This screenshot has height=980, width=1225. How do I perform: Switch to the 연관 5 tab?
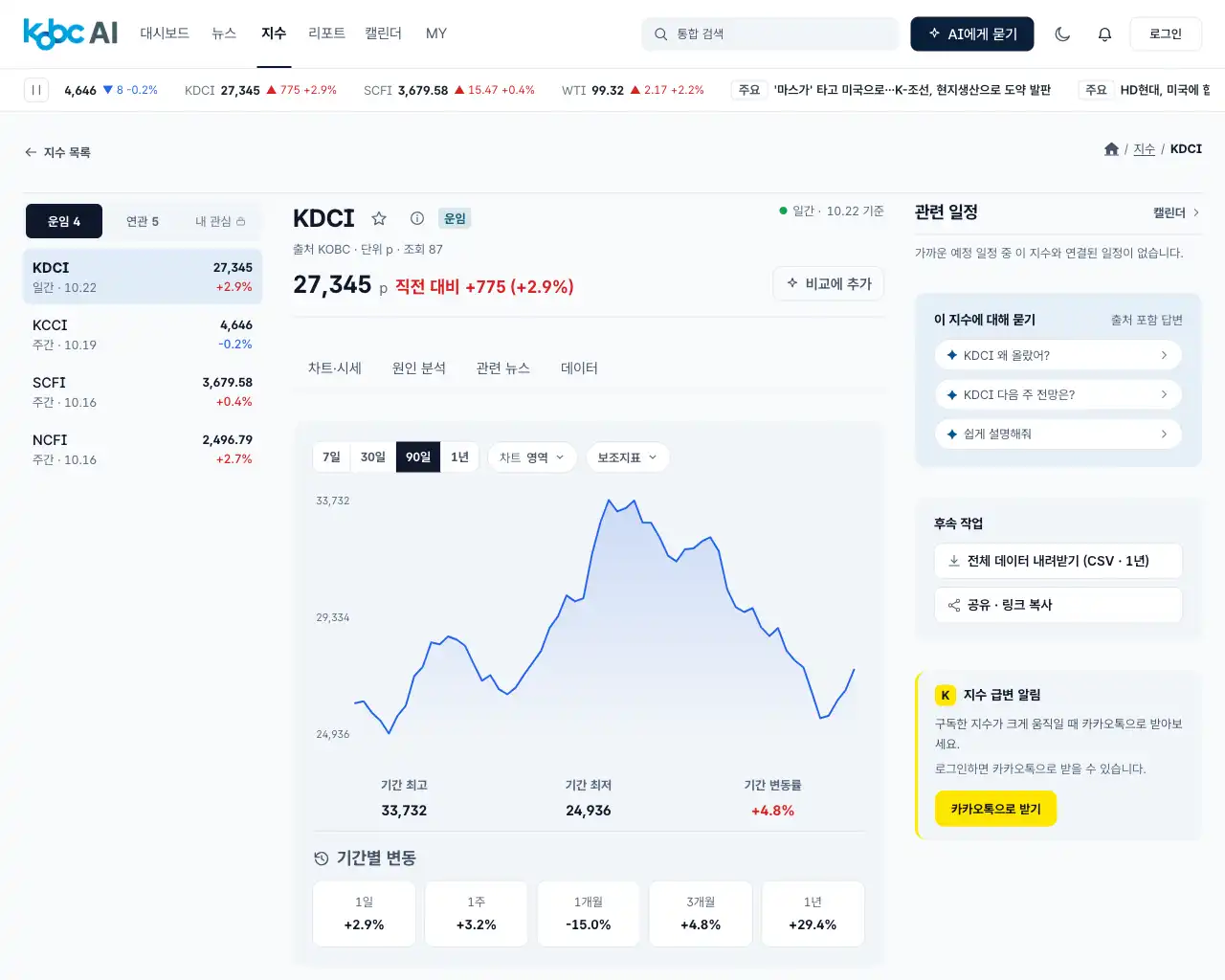143,221
